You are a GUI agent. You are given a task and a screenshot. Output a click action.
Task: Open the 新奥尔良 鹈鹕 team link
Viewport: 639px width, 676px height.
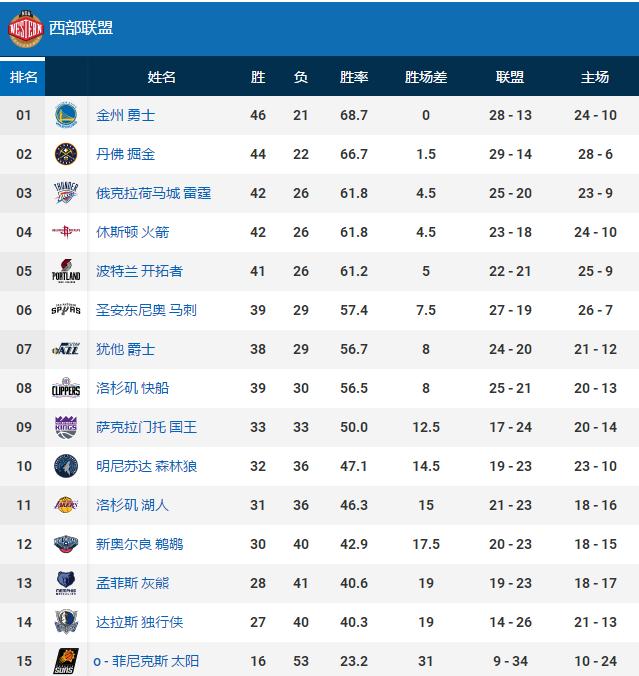(x=139, y=544)
